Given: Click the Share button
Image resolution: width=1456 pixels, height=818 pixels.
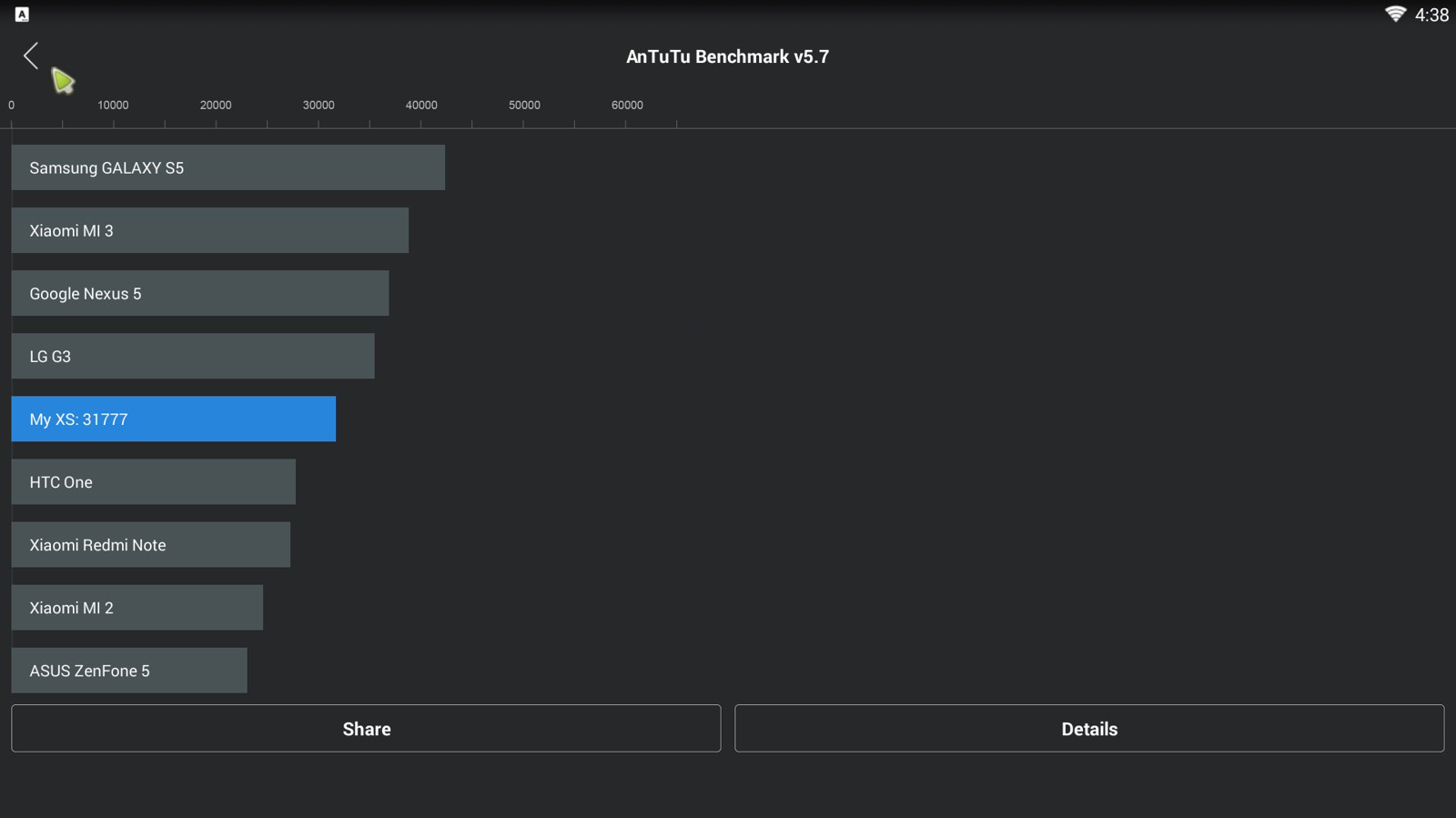Looking at the screenshot, I should tap(366, 728).
